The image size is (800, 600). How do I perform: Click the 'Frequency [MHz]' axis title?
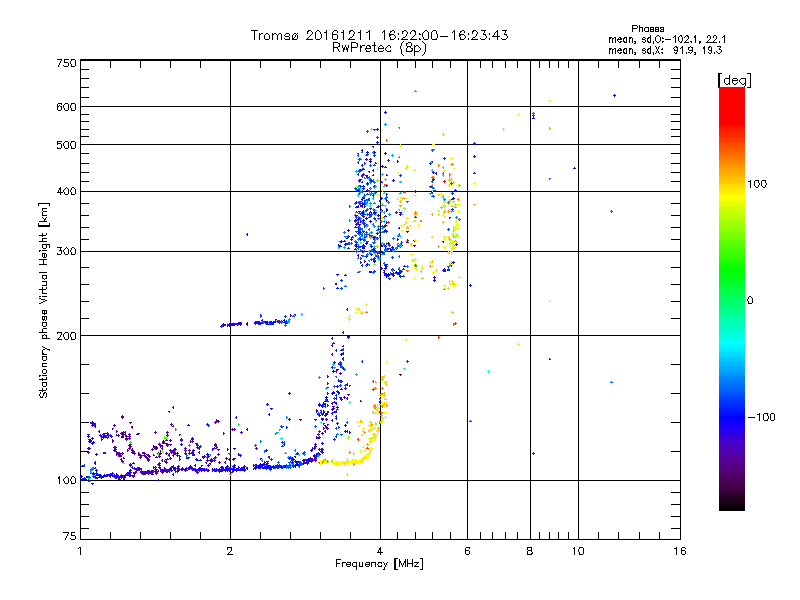(x=379, y=564)
